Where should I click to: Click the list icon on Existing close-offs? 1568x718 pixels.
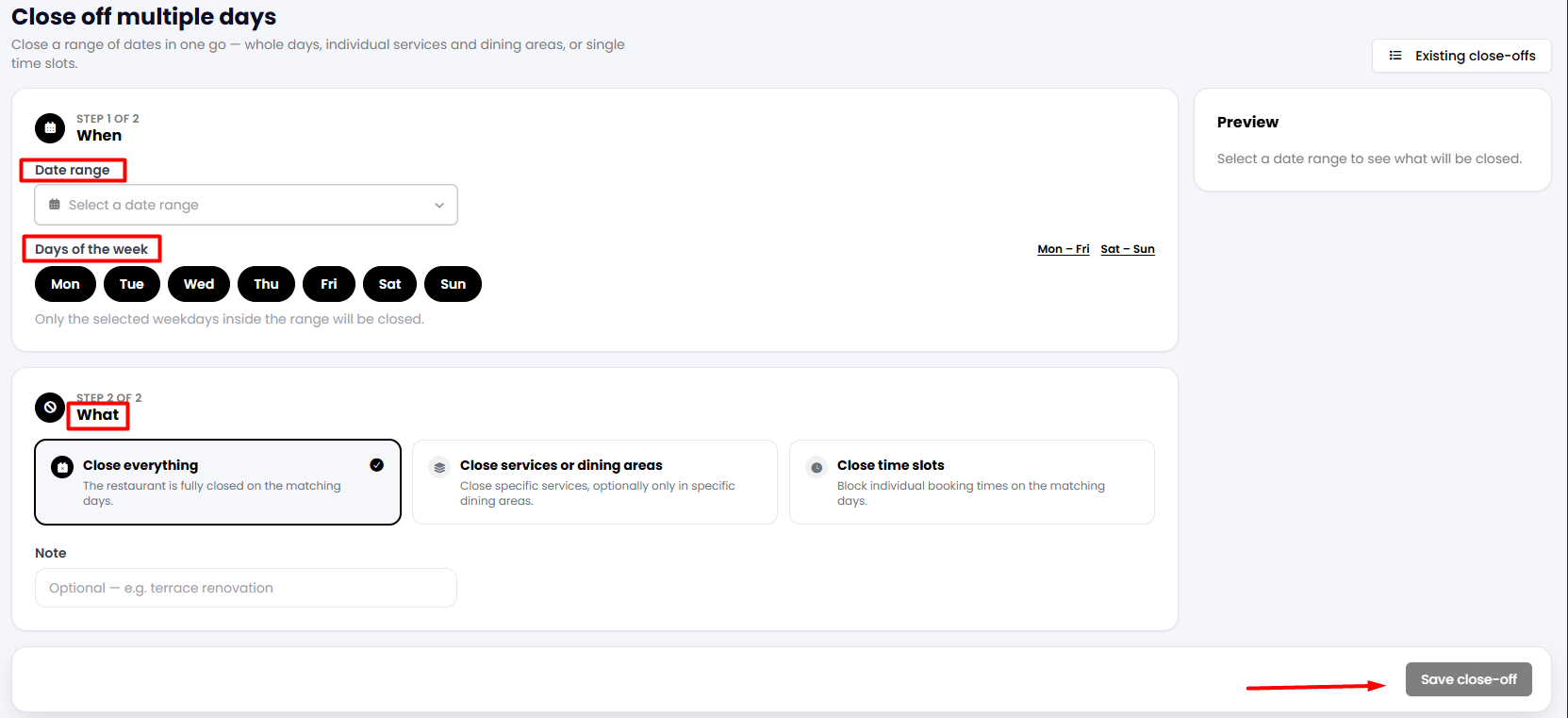coord(1395,56)
